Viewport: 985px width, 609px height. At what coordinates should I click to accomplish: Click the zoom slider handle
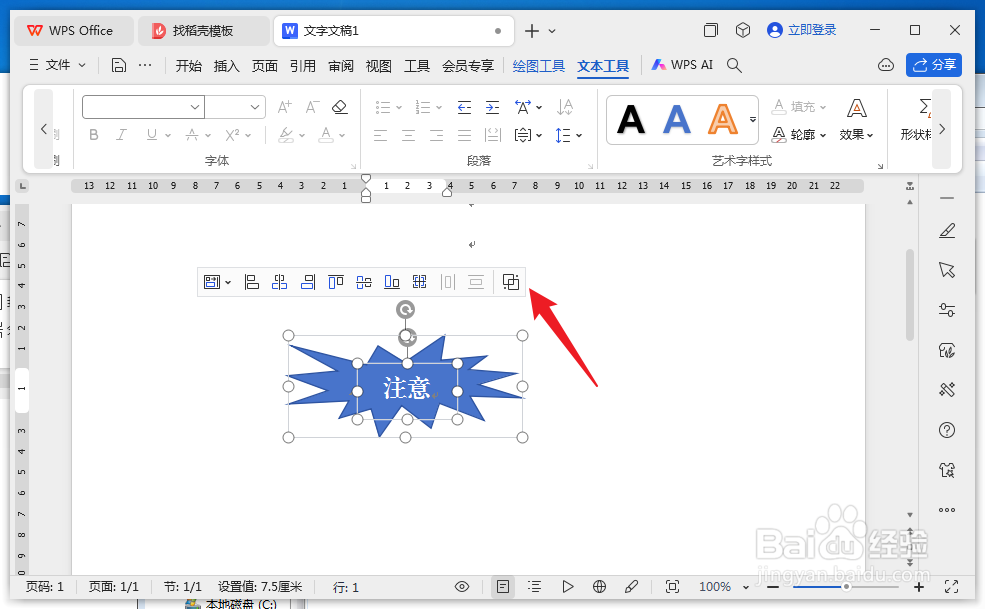click(846, 587)
